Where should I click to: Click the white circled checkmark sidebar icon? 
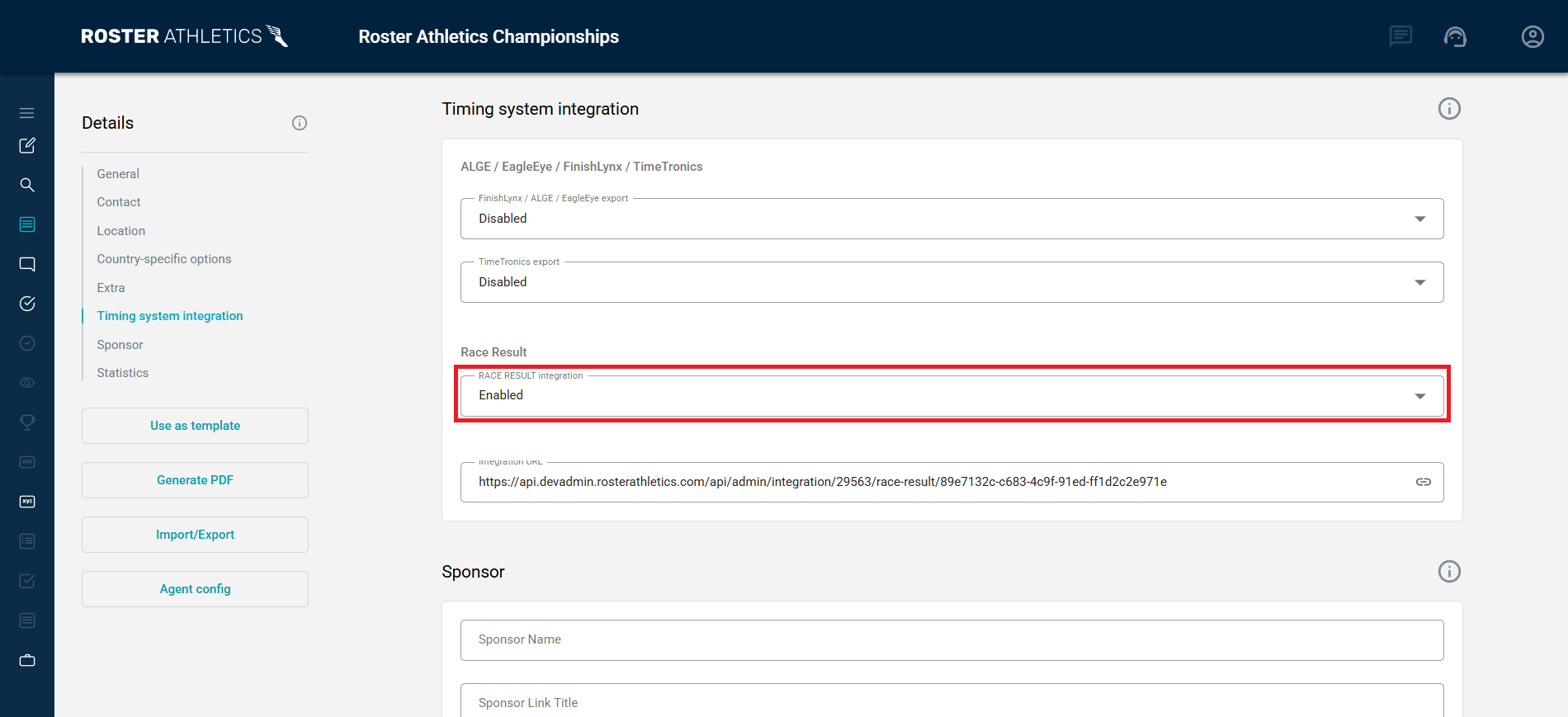click(27, 304)
